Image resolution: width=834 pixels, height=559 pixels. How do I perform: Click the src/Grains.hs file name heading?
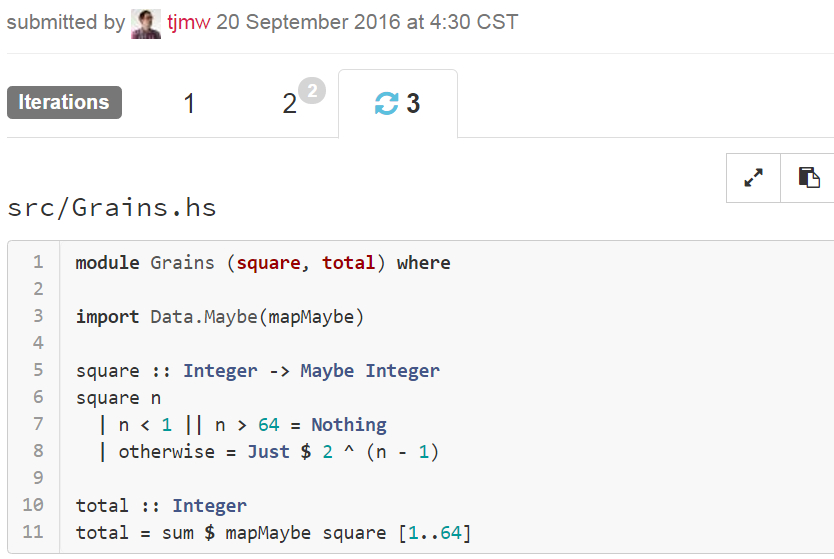[112, 207]
